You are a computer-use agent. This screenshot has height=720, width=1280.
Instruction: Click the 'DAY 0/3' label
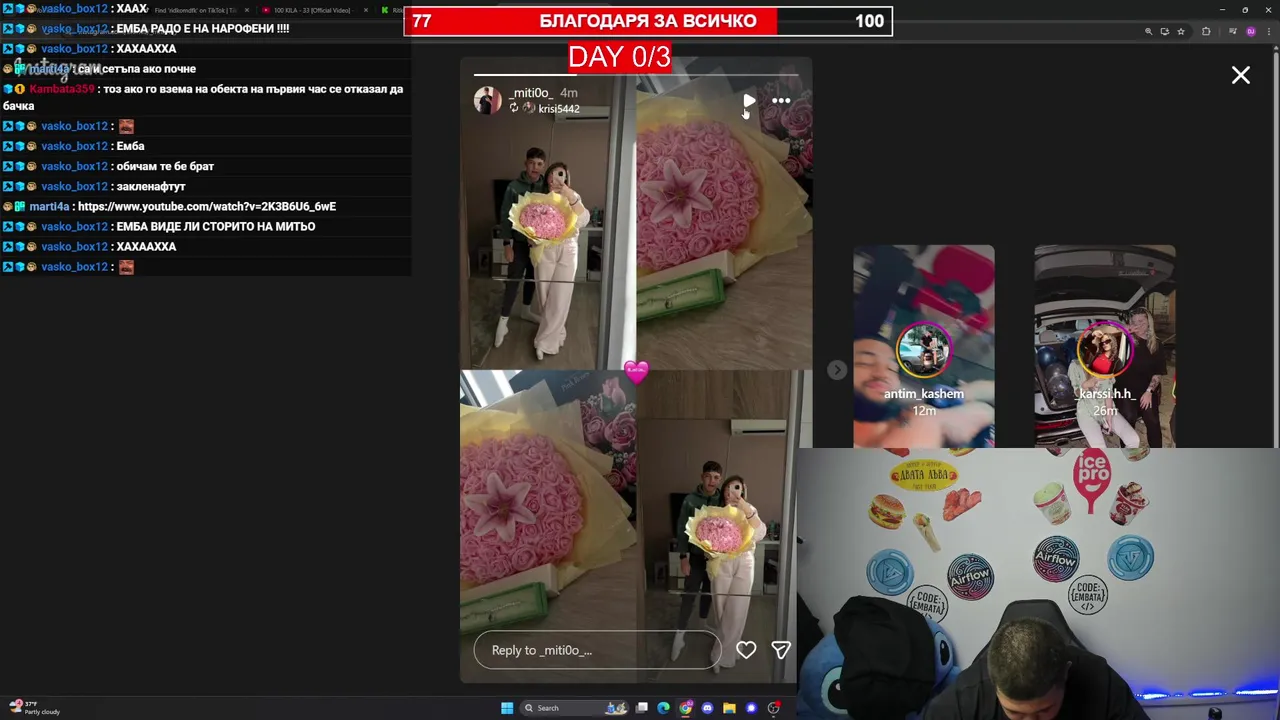(x=620, y=57)
